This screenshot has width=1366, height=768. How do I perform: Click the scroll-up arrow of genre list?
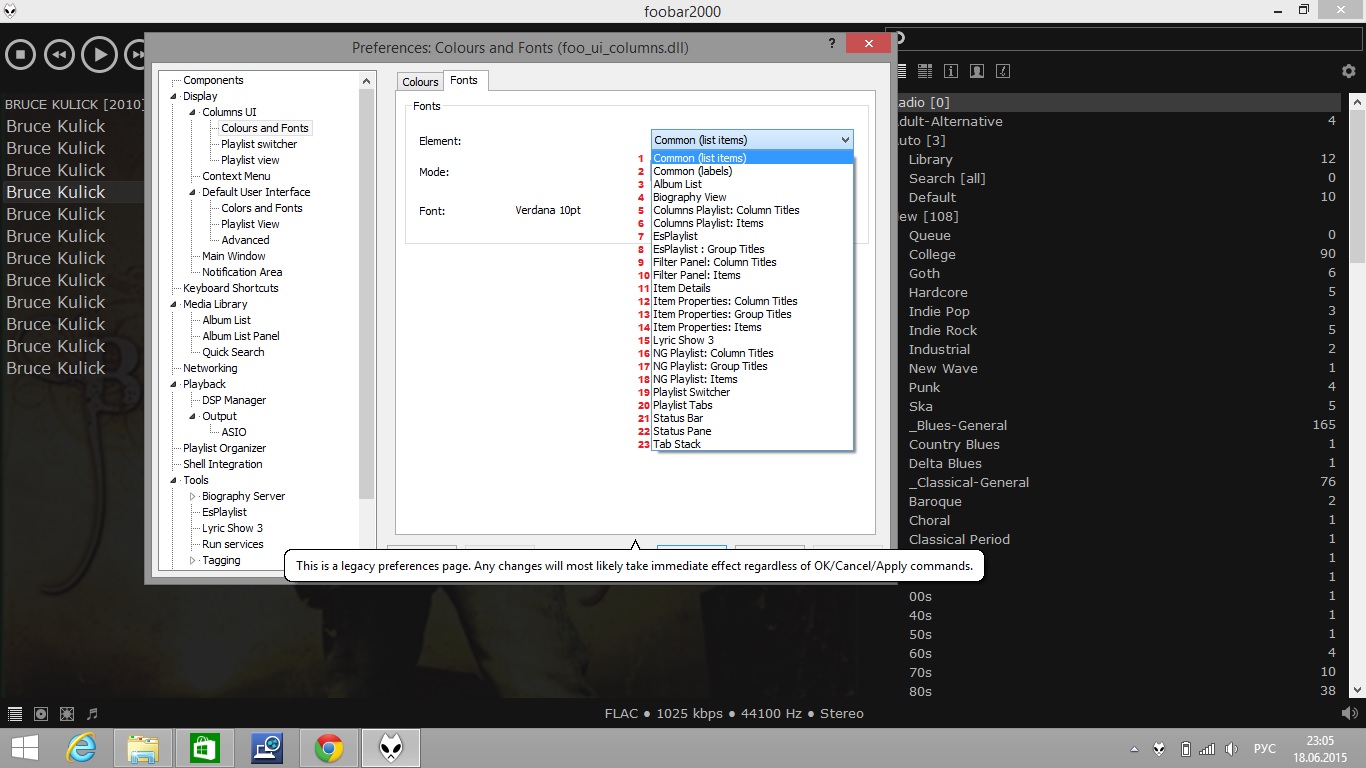click(1357, 103)
